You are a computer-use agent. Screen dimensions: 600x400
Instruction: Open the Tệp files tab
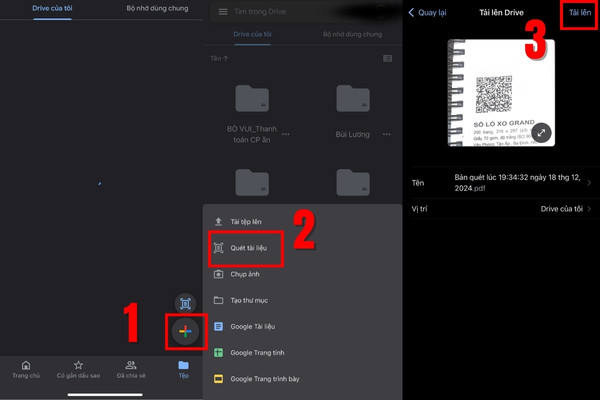[x=184, y=370]
